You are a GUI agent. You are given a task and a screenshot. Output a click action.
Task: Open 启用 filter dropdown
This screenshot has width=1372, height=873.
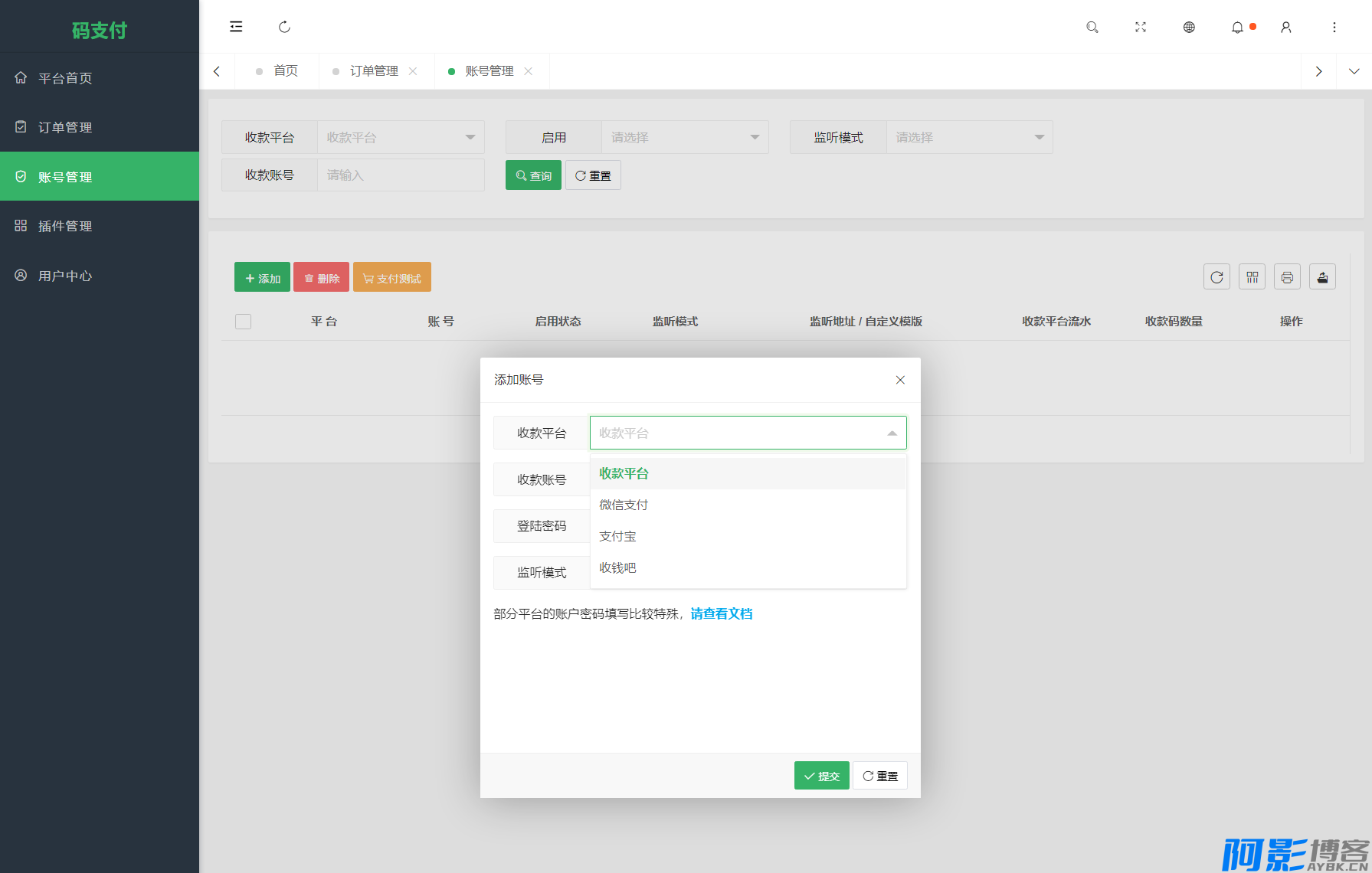tap(685, 137)
